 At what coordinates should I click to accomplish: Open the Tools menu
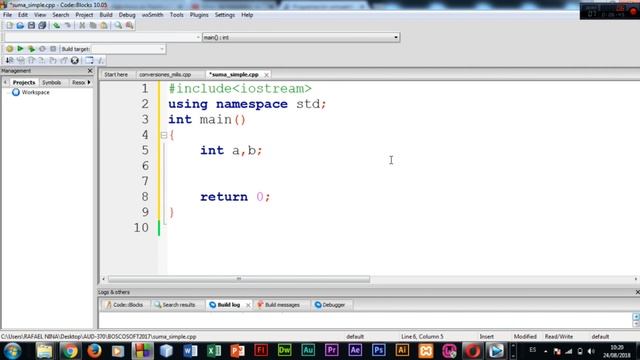[176, 15]
